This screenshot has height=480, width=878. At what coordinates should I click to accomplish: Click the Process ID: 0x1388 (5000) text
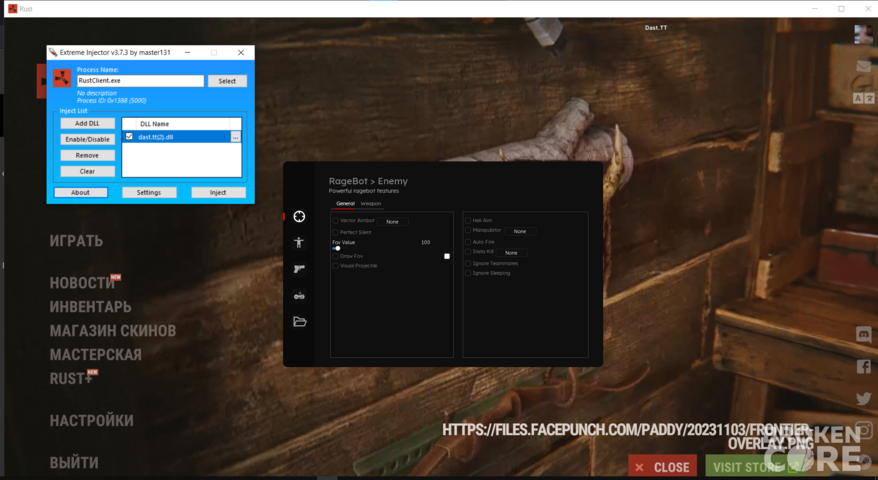111,101
